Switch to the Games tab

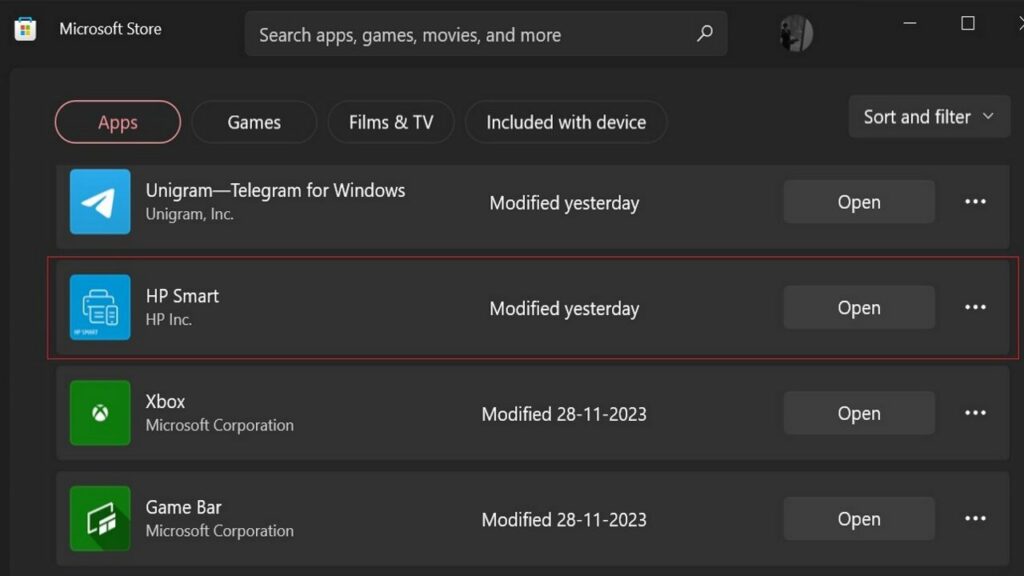(x=253, y=121)
